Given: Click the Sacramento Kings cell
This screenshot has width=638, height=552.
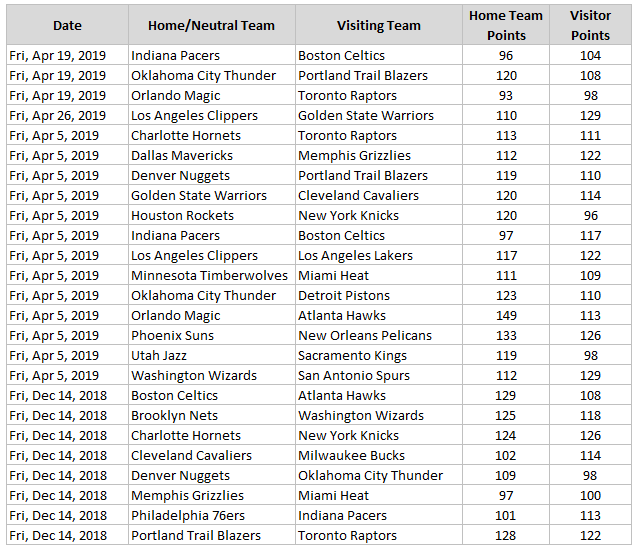Looking at the screenshot, I should point(352,356).
